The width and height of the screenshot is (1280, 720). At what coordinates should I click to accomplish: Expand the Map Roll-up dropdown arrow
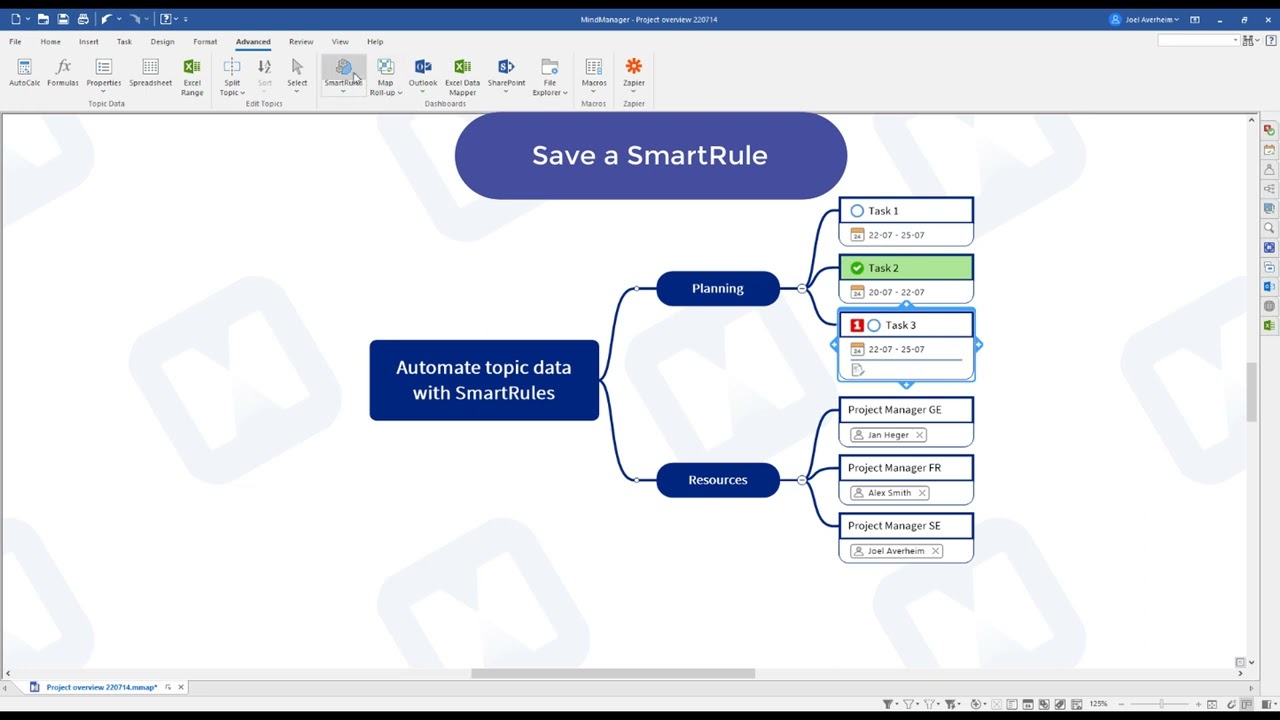tap(399, 93)
